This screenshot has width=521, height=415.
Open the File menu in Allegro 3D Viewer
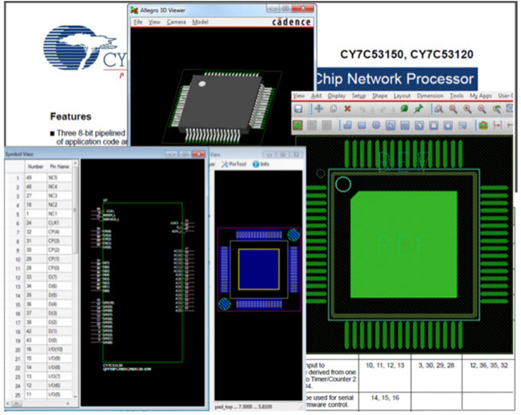tap(138, 22)
